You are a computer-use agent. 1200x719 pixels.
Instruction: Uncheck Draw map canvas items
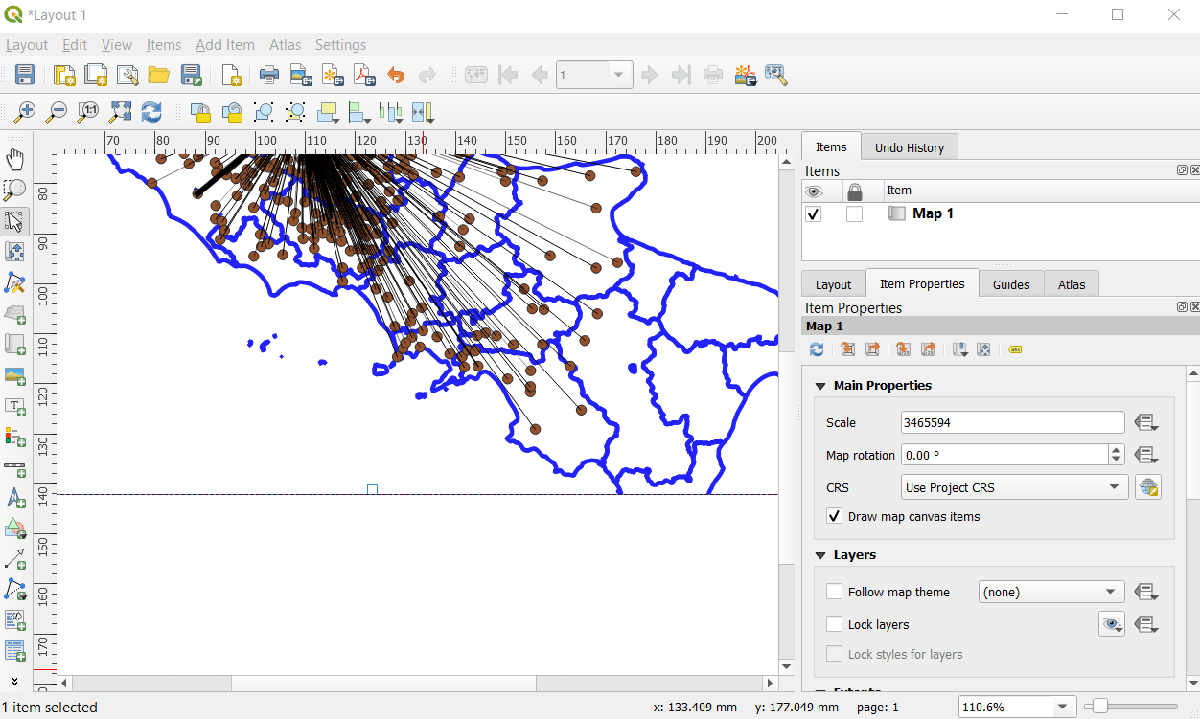[834, 517]
